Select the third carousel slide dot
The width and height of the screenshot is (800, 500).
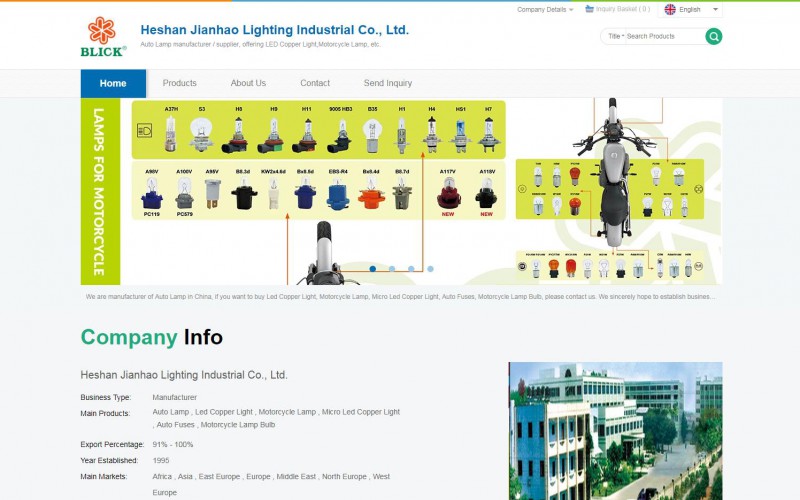pos(411,268)
